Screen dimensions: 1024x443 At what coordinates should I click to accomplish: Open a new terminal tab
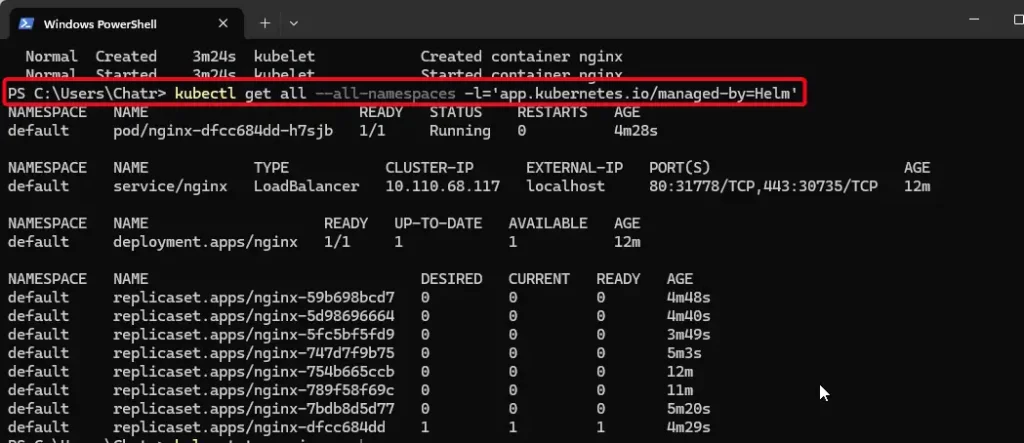(x=264, y=24)
